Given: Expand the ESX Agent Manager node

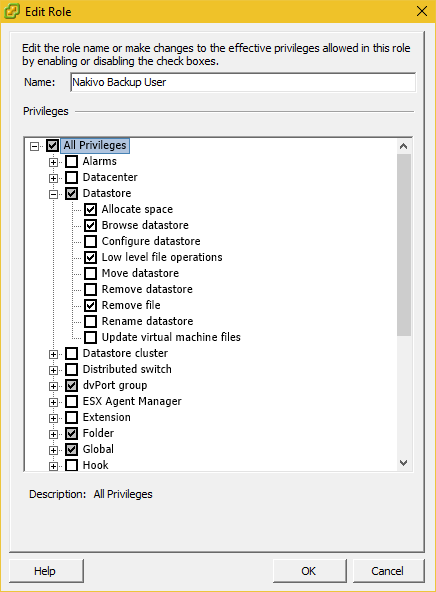Looking at the screenshot, I should click(x=53, y=402).
